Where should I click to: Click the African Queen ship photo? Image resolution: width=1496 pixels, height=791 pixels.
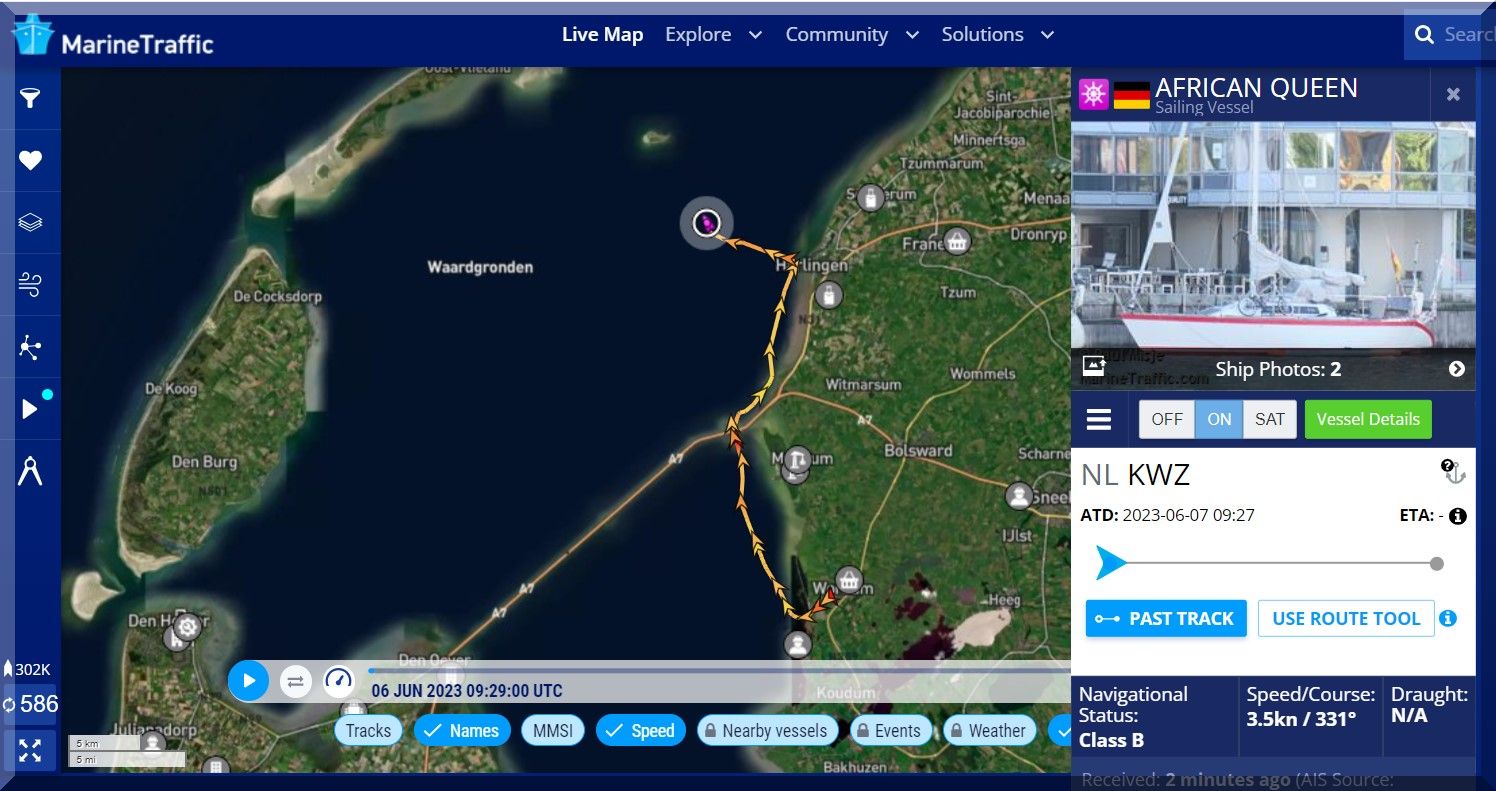[x=1272, y=235]
